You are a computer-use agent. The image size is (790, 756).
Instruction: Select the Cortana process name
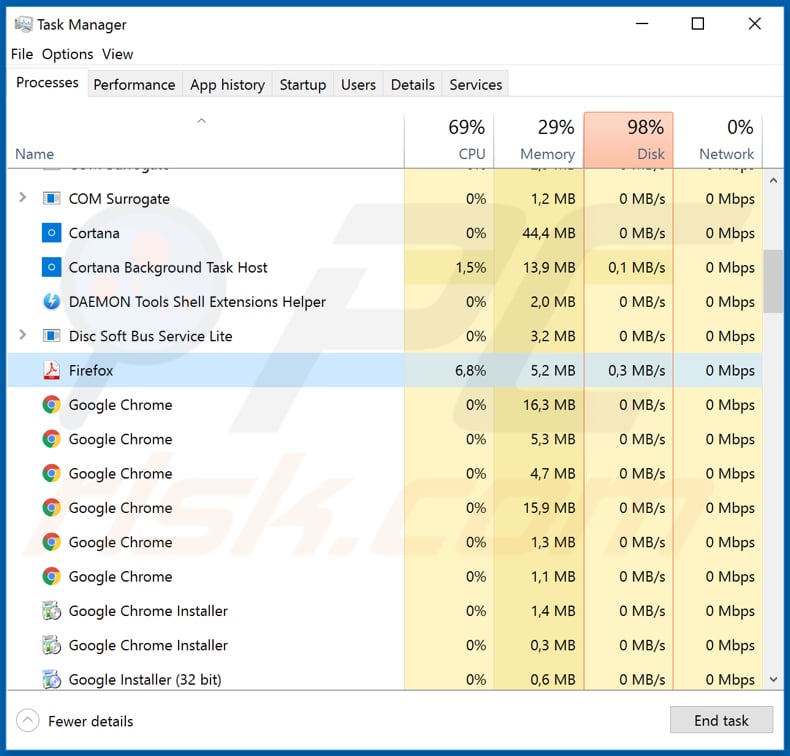click(94, 233)
